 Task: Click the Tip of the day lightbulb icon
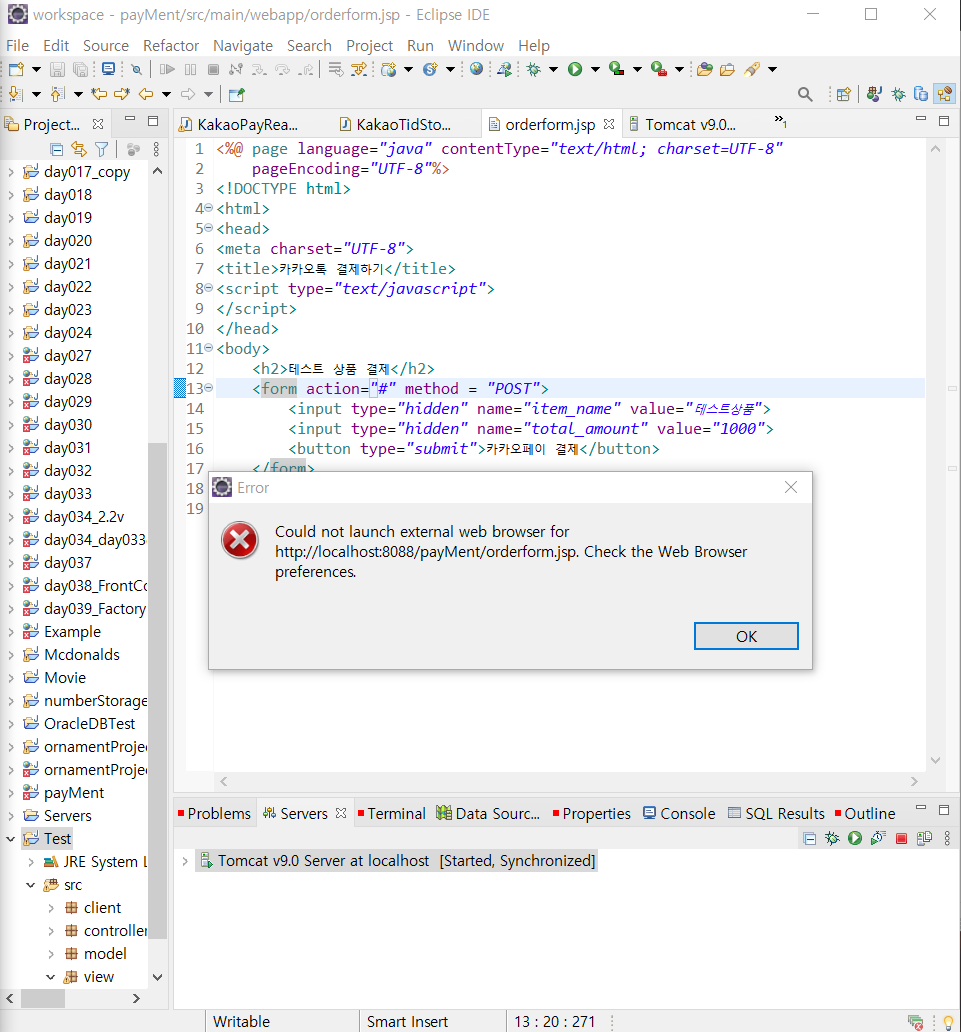(x=948, y=1021)
